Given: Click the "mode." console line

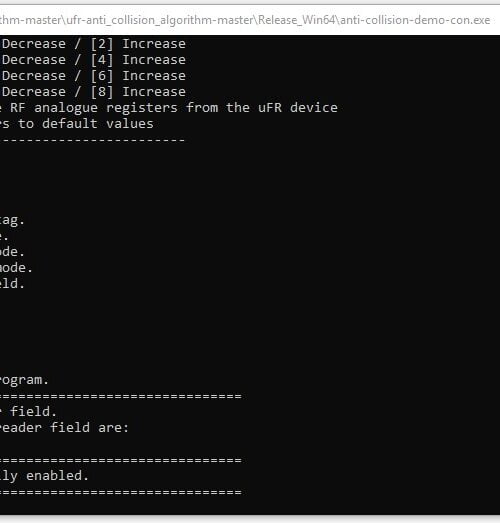Looking at the screenshot, I should click(16, 268).
